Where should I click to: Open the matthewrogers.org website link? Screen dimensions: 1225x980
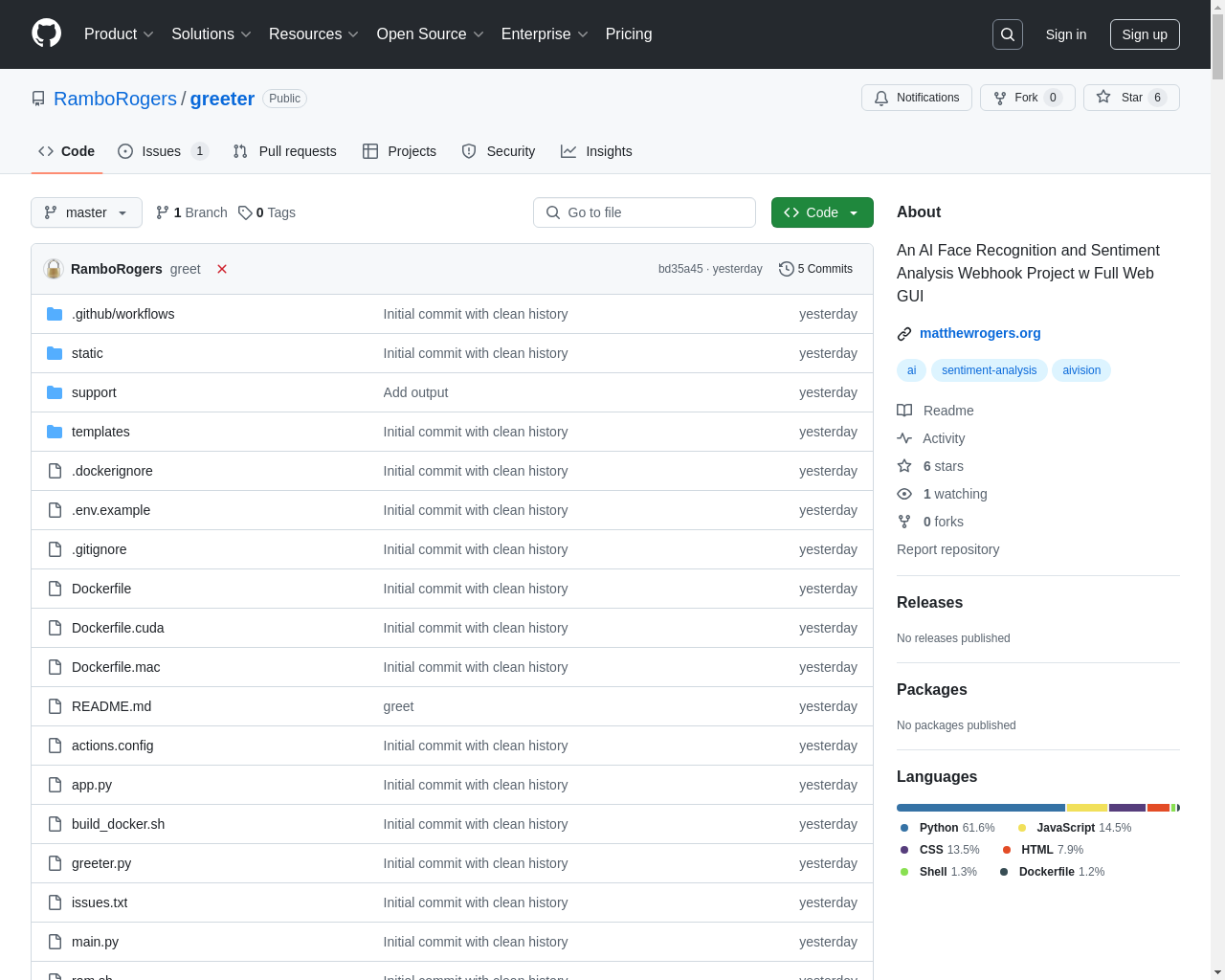pyautogui.click(x=980, y=333)
